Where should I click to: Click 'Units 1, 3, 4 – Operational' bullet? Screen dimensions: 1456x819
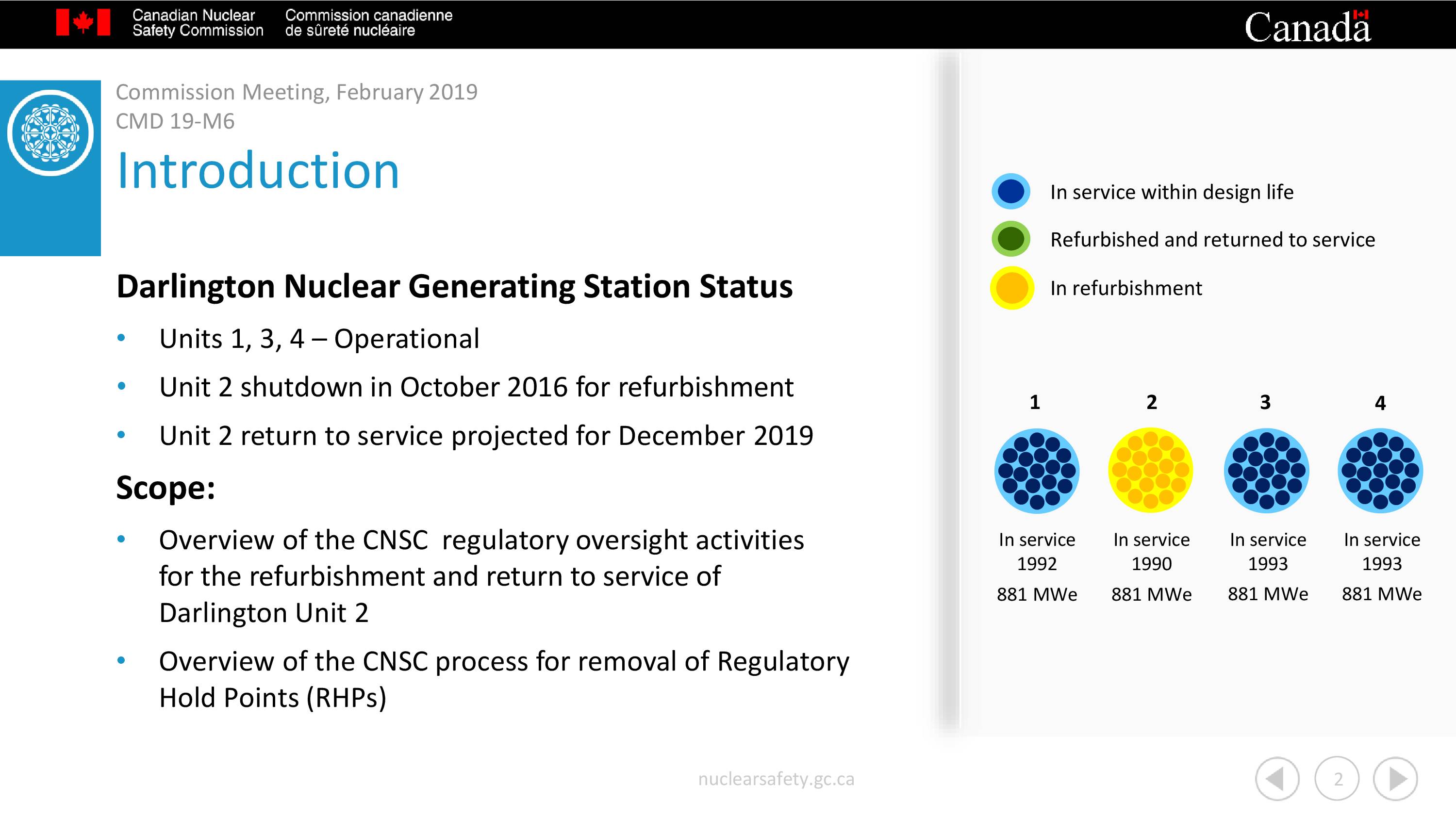click(319, 339)
